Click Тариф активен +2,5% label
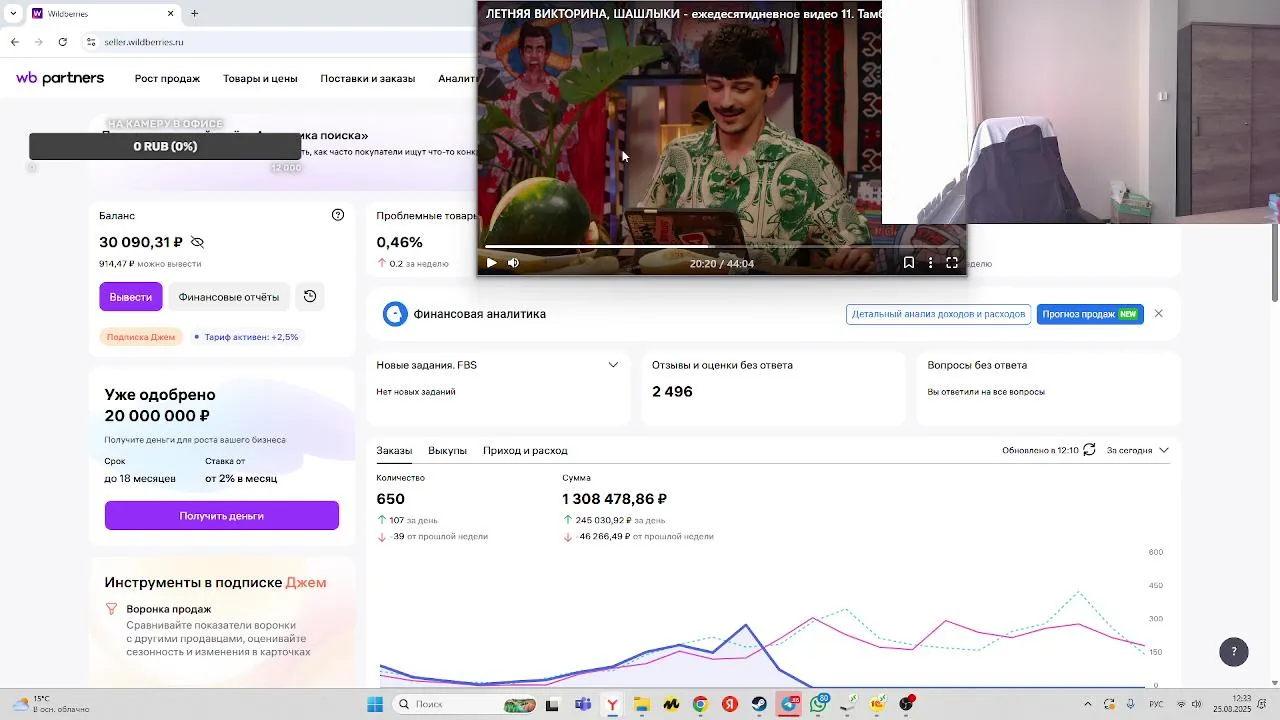Screen dimensions: 1280x720 pyautogui.click(x=246, y=337)
